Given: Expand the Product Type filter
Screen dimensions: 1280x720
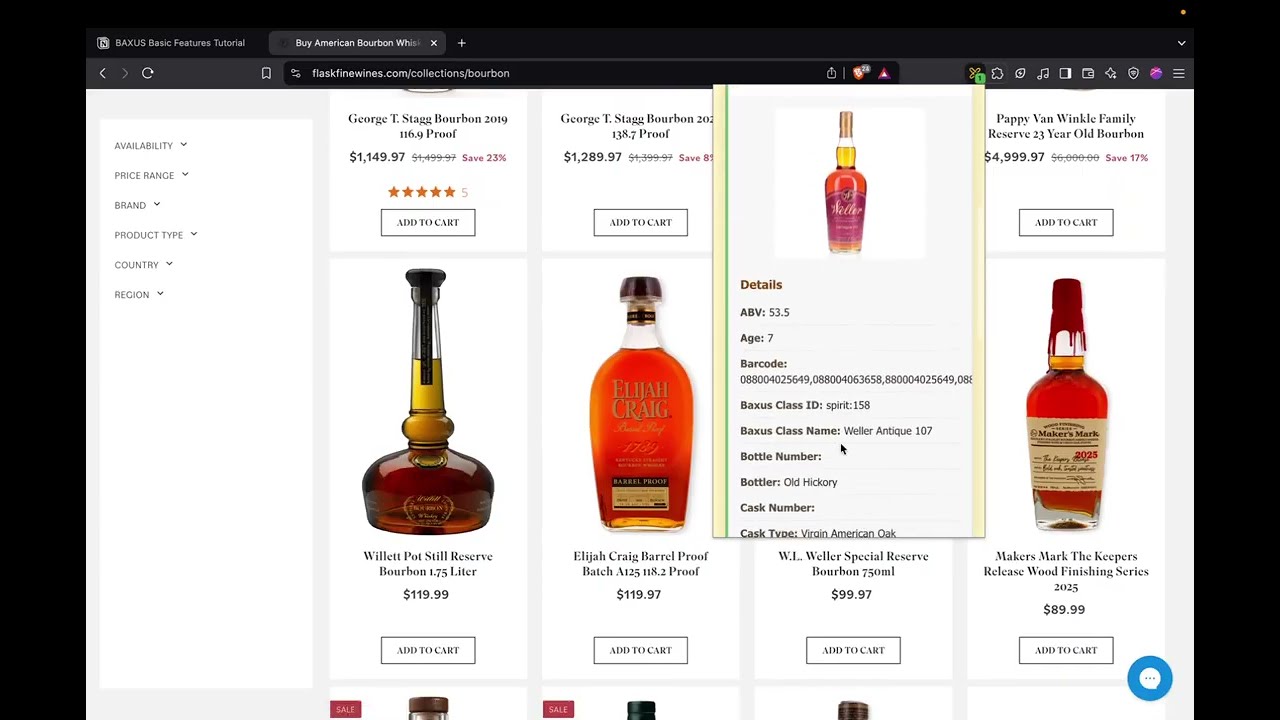Looking at the screenshot, I should pyautogui.click(x=156, y=235).
